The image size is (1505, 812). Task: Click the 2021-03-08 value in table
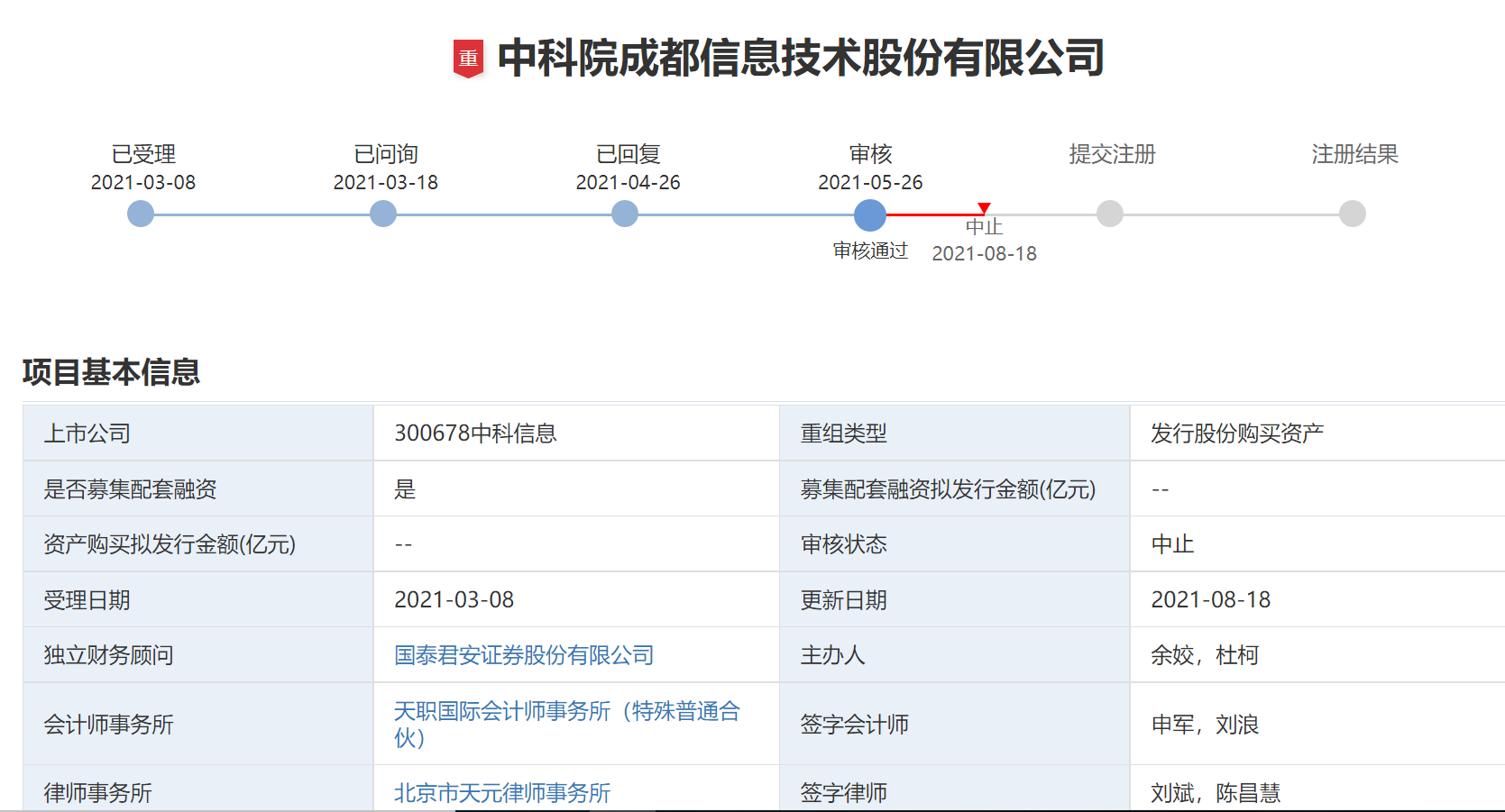click(454, 600)
